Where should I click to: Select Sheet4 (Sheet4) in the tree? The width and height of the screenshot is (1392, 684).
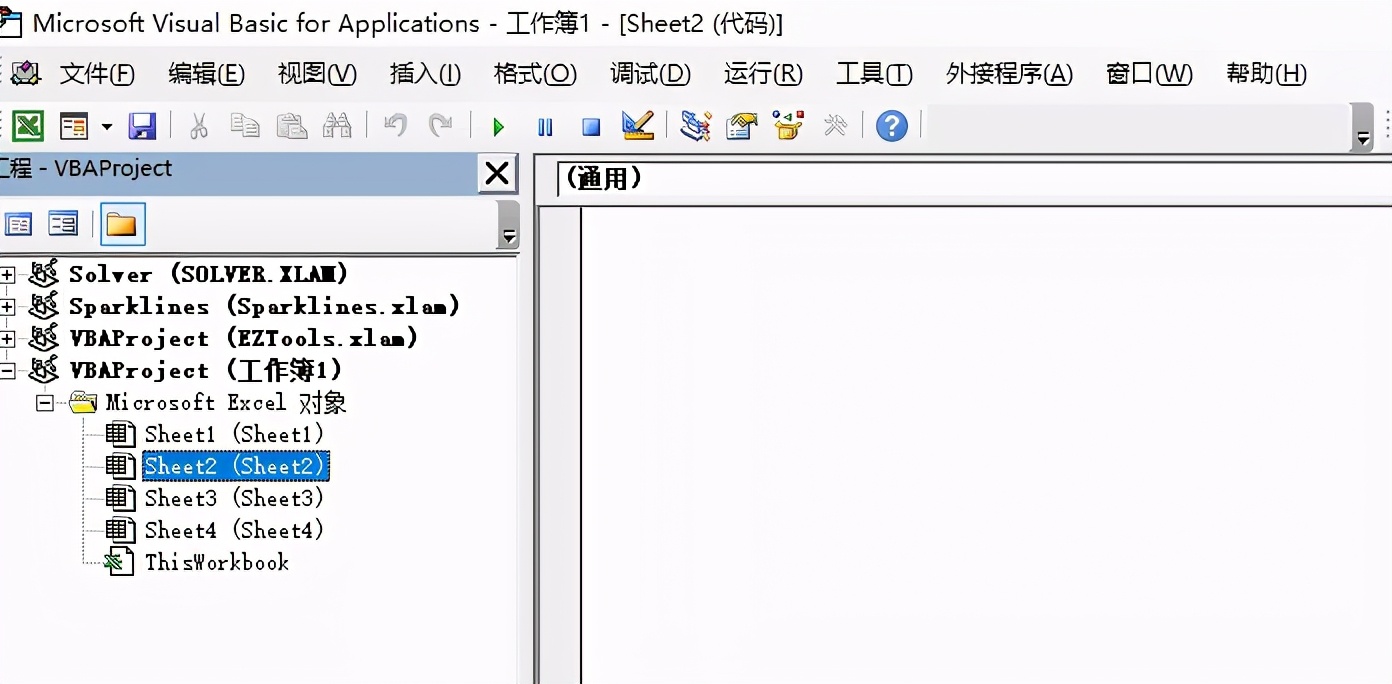(234, 530)
